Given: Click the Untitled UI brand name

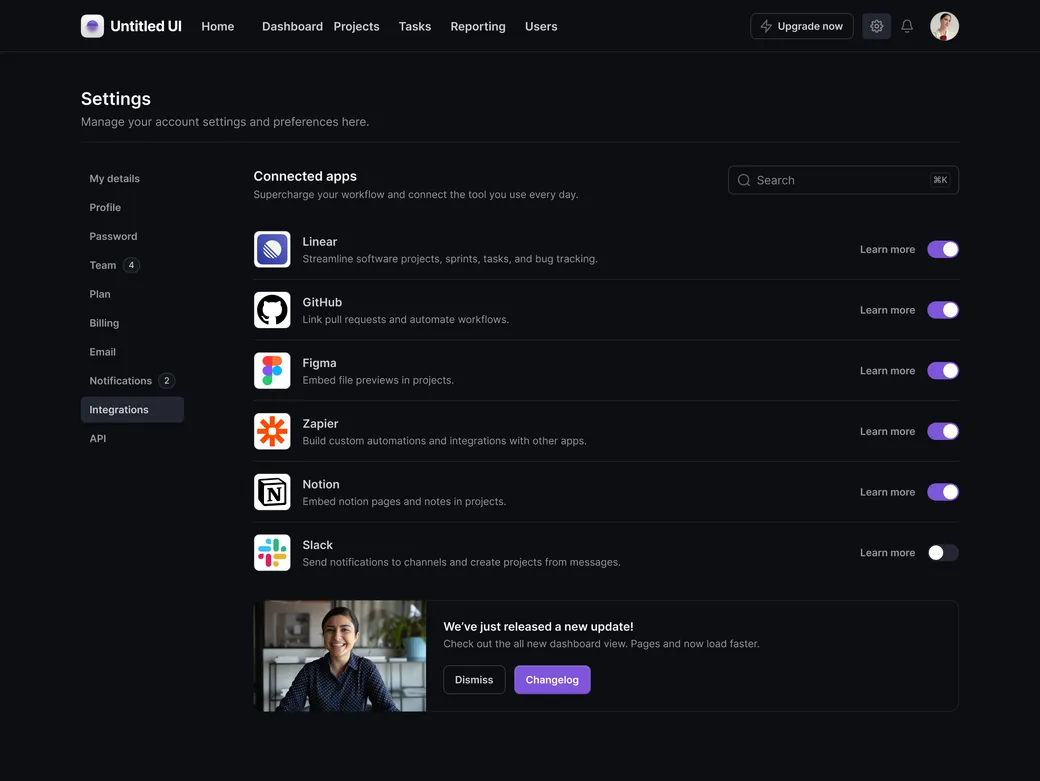Looking at the screenshot, I should (146, 27).
